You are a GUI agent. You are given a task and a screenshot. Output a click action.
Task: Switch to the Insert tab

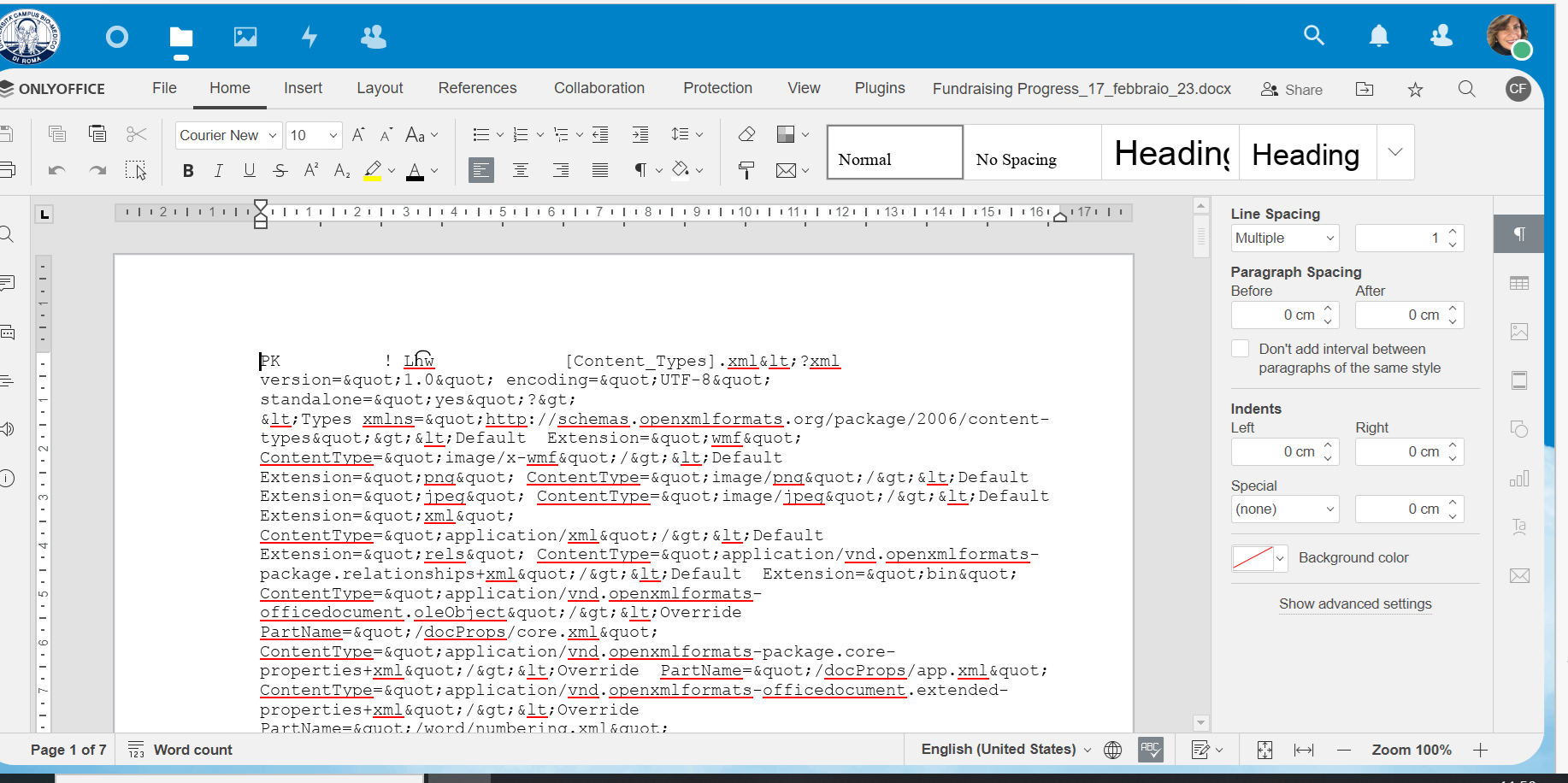[x=303, y=88]
